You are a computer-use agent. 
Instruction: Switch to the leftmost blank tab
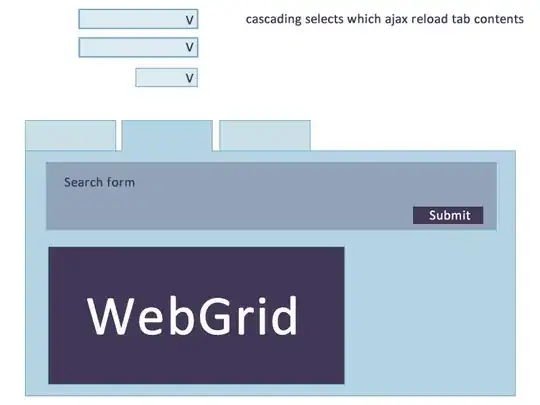[71, 135]
